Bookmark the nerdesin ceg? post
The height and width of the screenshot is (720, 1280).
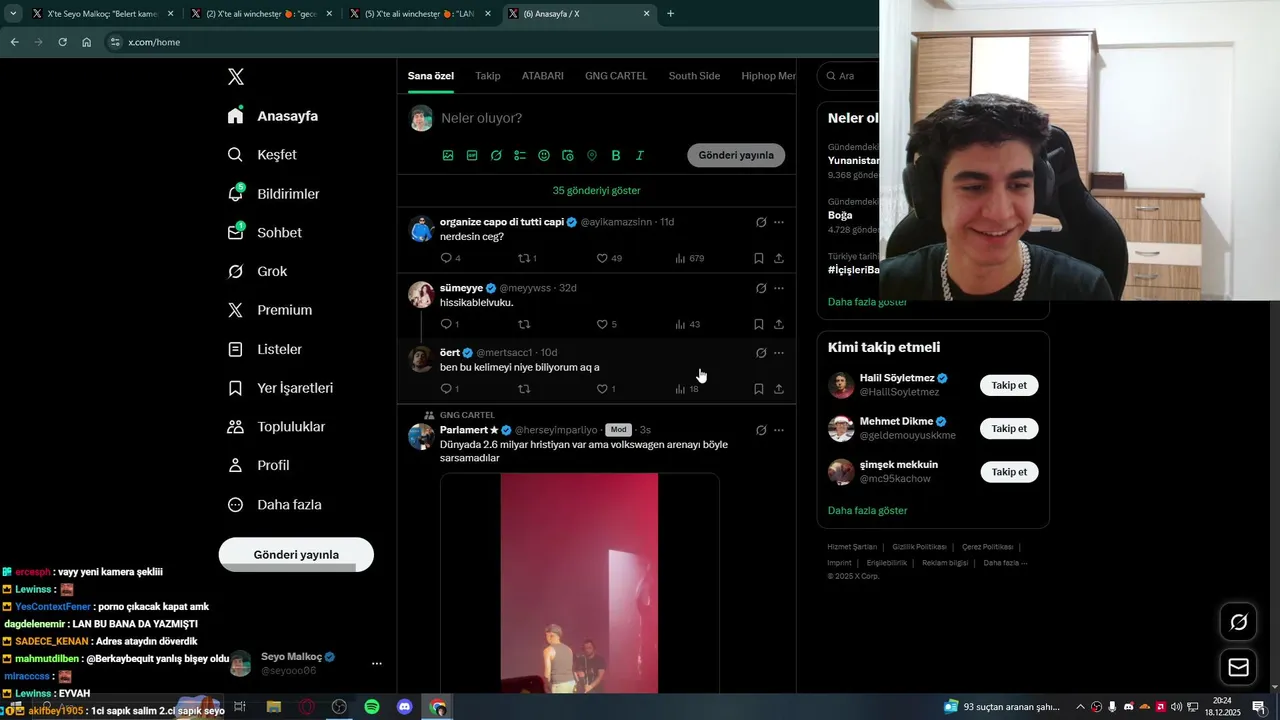pyautogui.click(x=759, y=258)
